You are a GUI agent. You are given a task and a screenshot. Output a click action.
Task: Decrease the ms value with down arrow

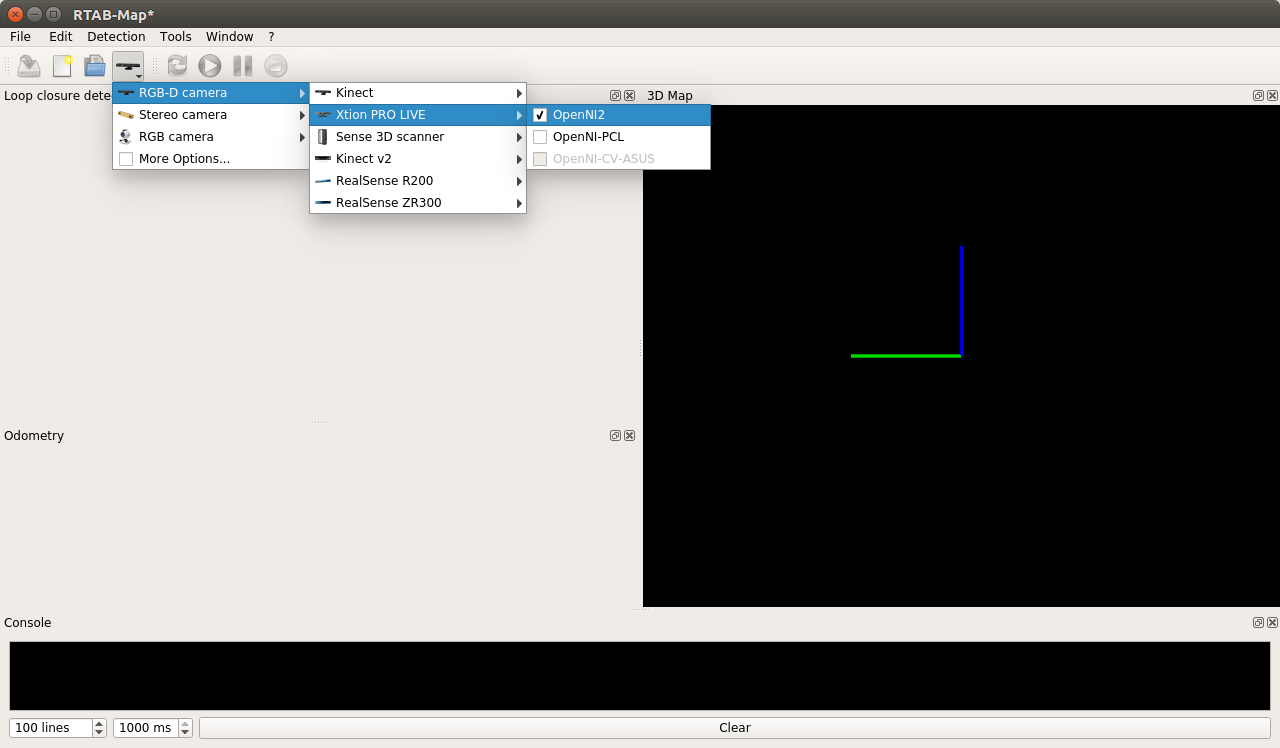point(185,733)
